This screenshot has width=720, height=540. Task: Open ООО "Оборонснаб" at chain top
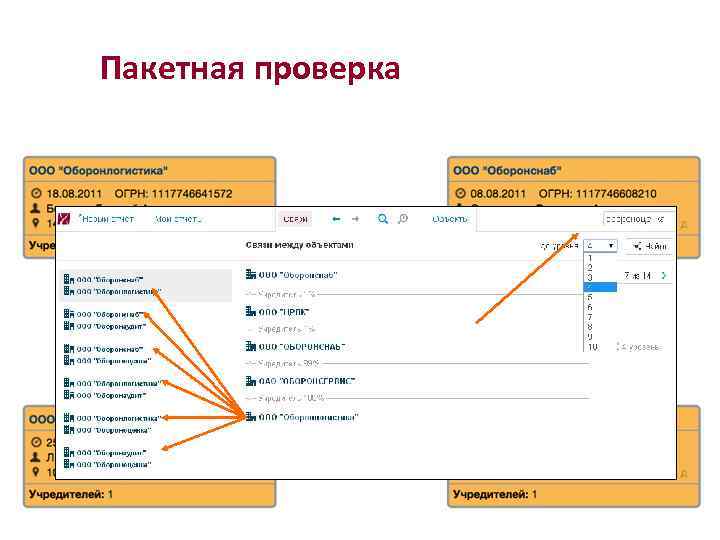point(298,275)
